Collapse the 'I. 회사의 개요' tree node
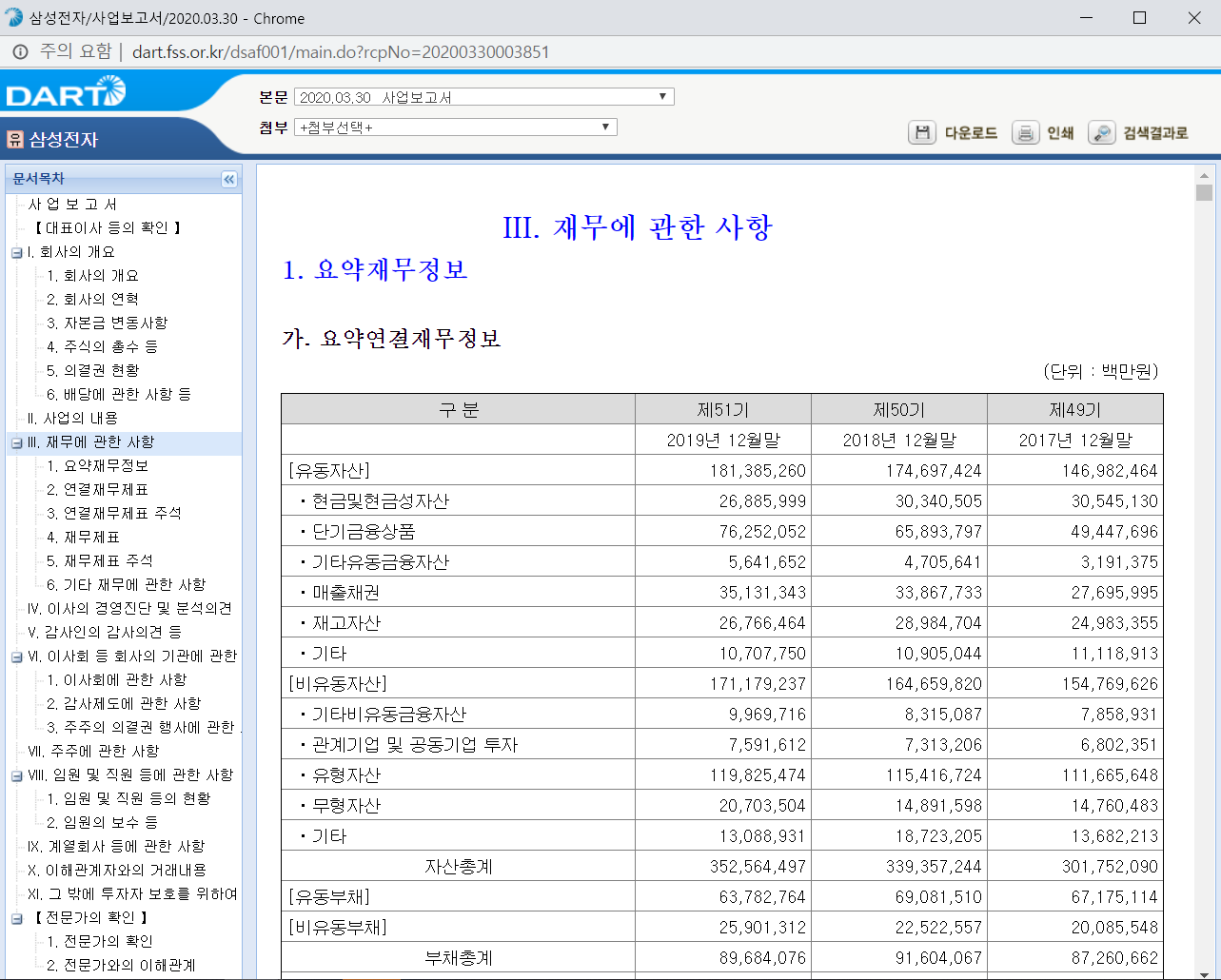1221x980 pixels. point(16,253)
